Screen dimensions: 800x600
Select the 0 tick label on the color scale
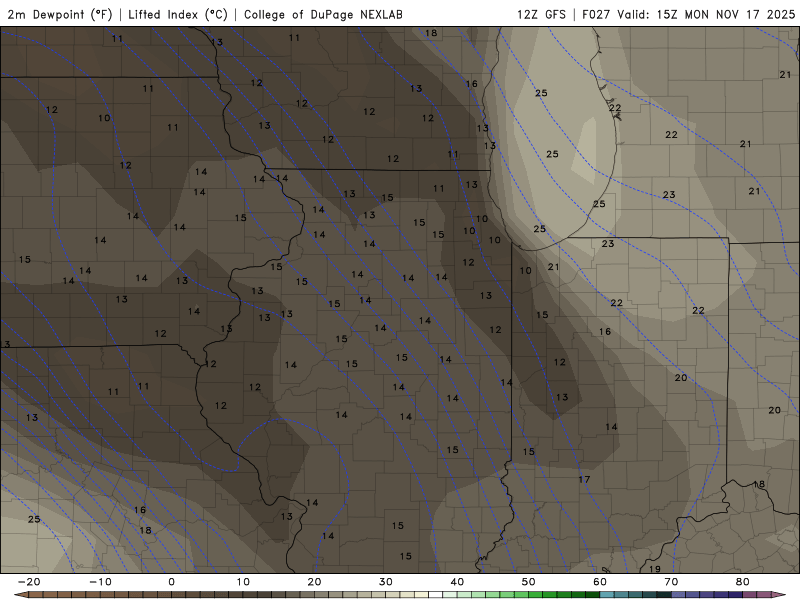[171, 582]
